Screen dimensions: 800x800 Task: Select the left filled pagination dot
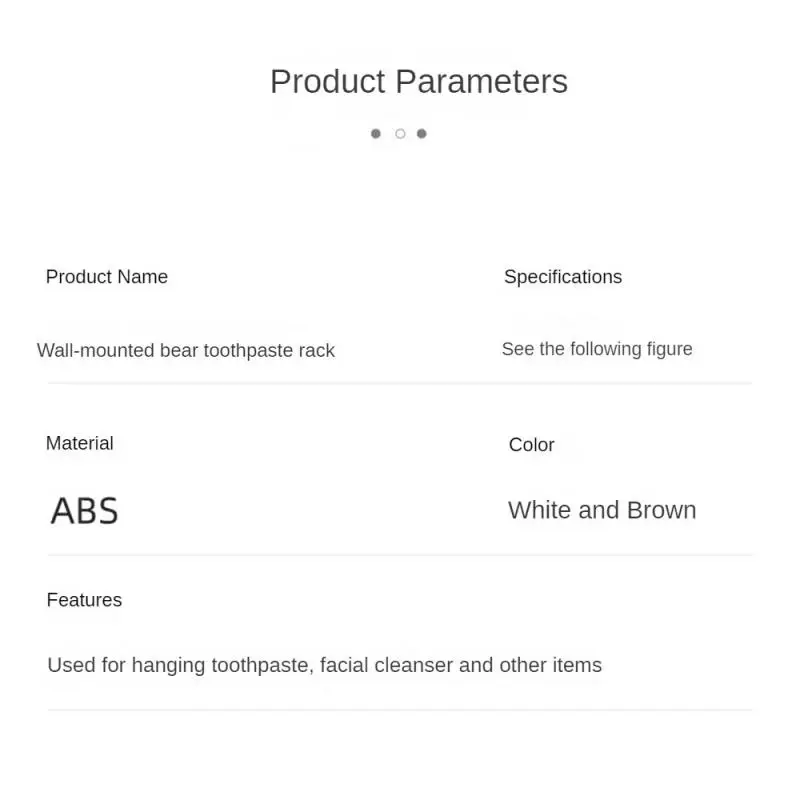tap(376, 133)
